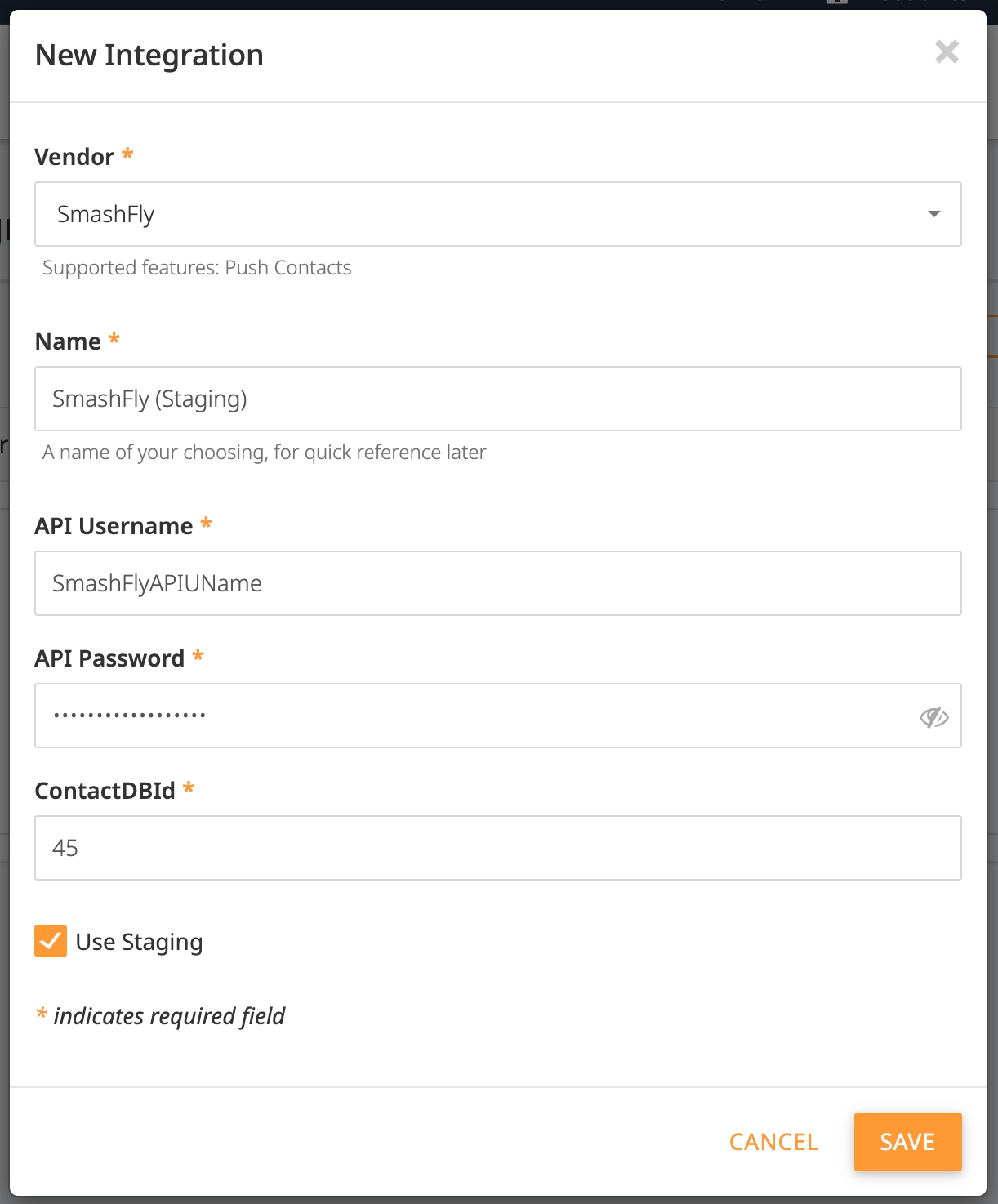
Task: Cancel the new integration
Action: tap(773, 1142)
